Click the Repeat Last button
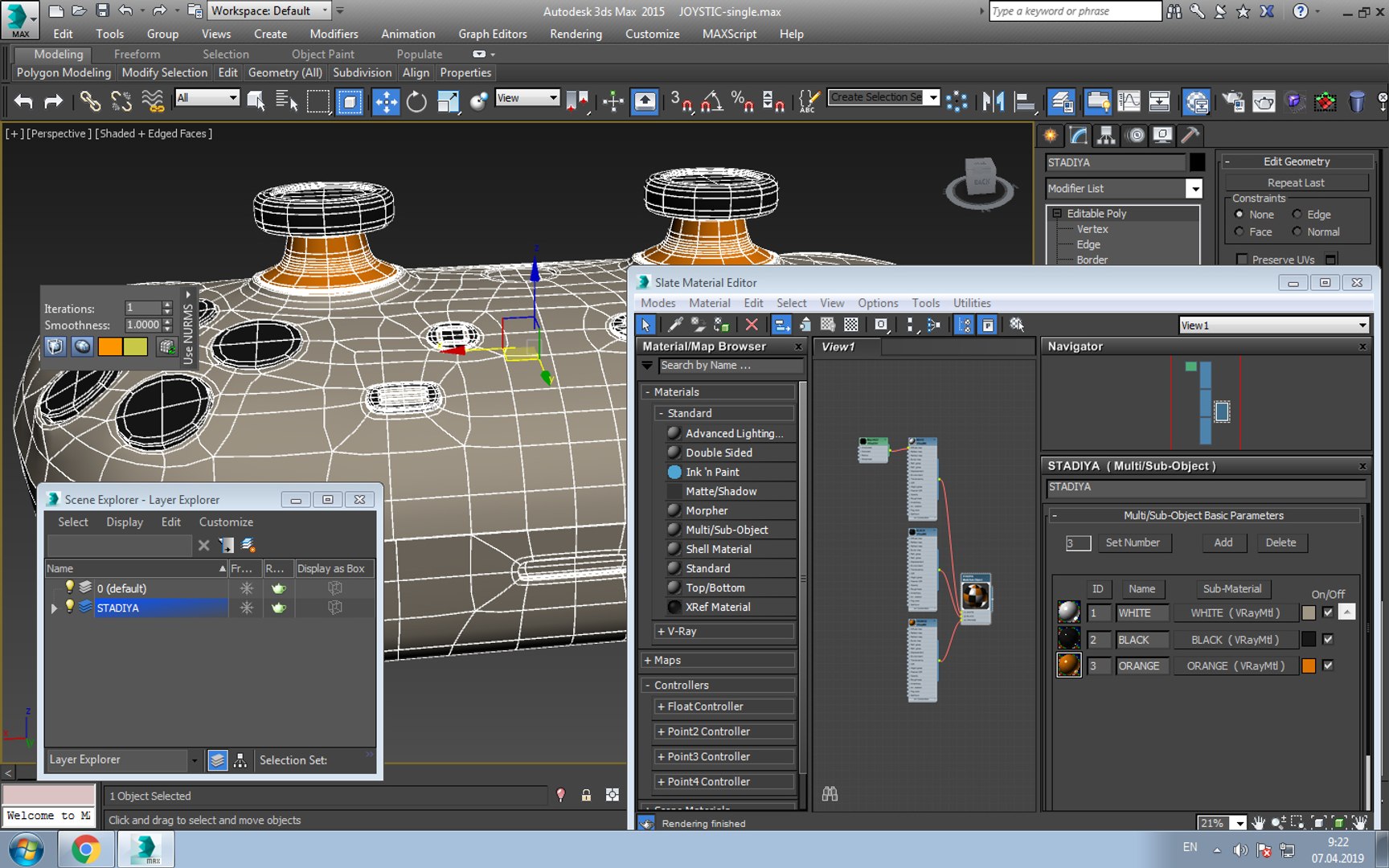Viewport: 1389px width, 868px height. (1296, 183)
